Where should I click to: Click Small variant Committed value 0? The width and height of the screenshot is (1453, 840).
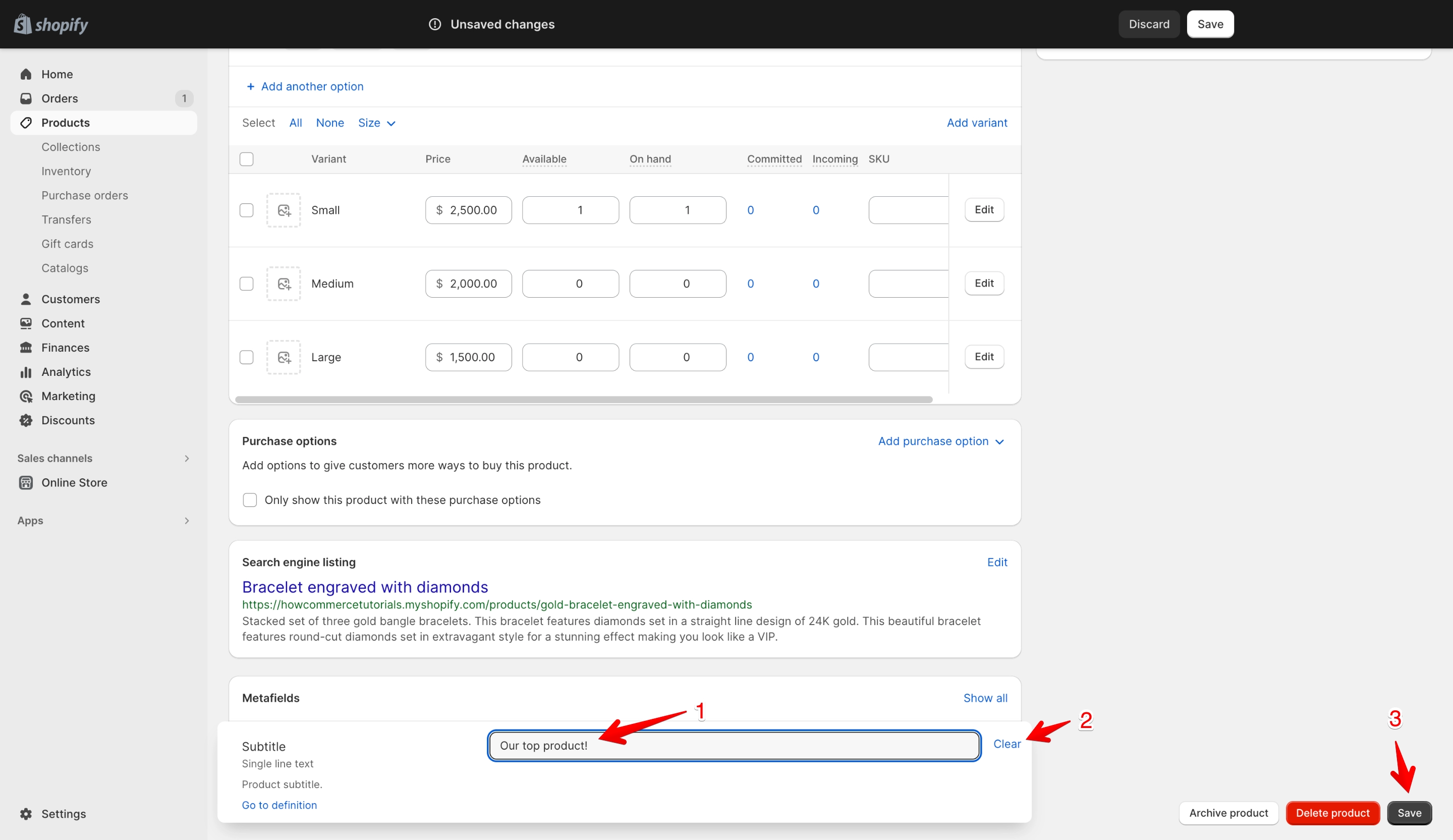[x=750, y=210]
